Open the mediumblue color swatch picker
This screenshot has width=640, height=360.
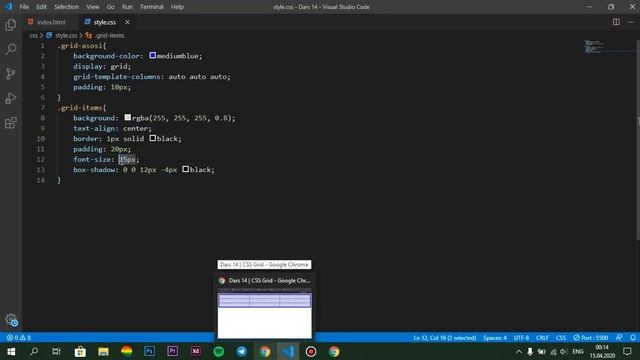pos(152,55)
